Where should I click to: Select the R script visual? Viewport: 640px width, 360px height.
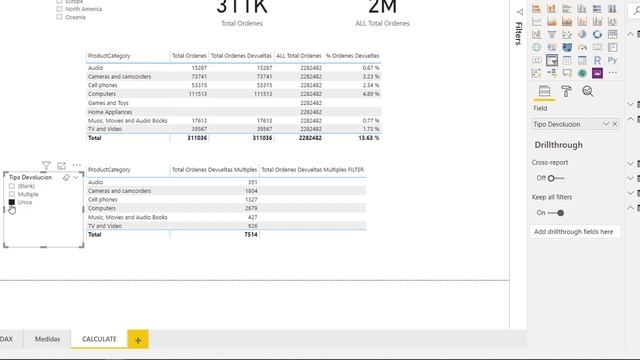(597, 60)
